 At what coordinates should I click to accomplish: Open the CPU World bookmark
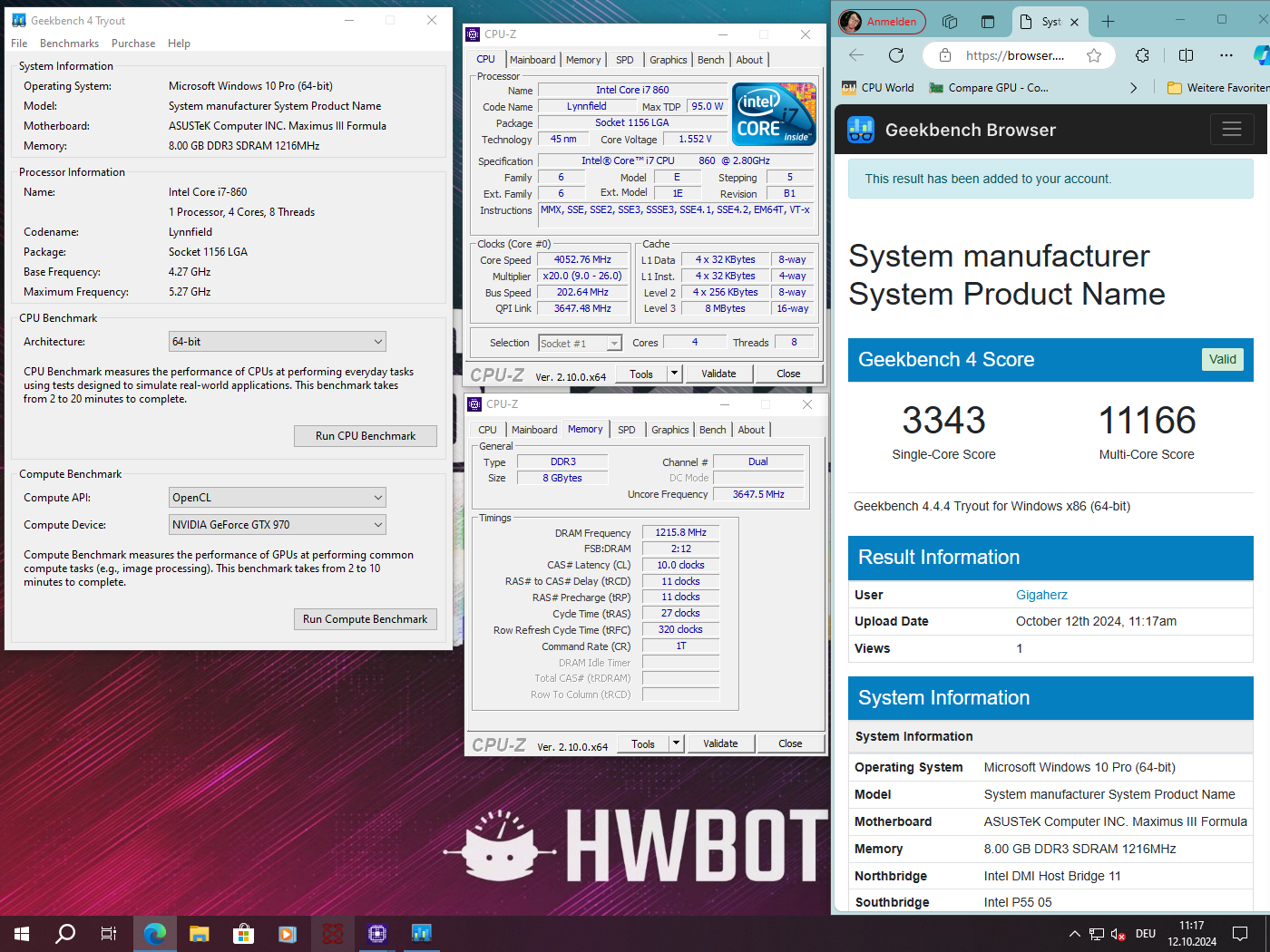[878, 88]
